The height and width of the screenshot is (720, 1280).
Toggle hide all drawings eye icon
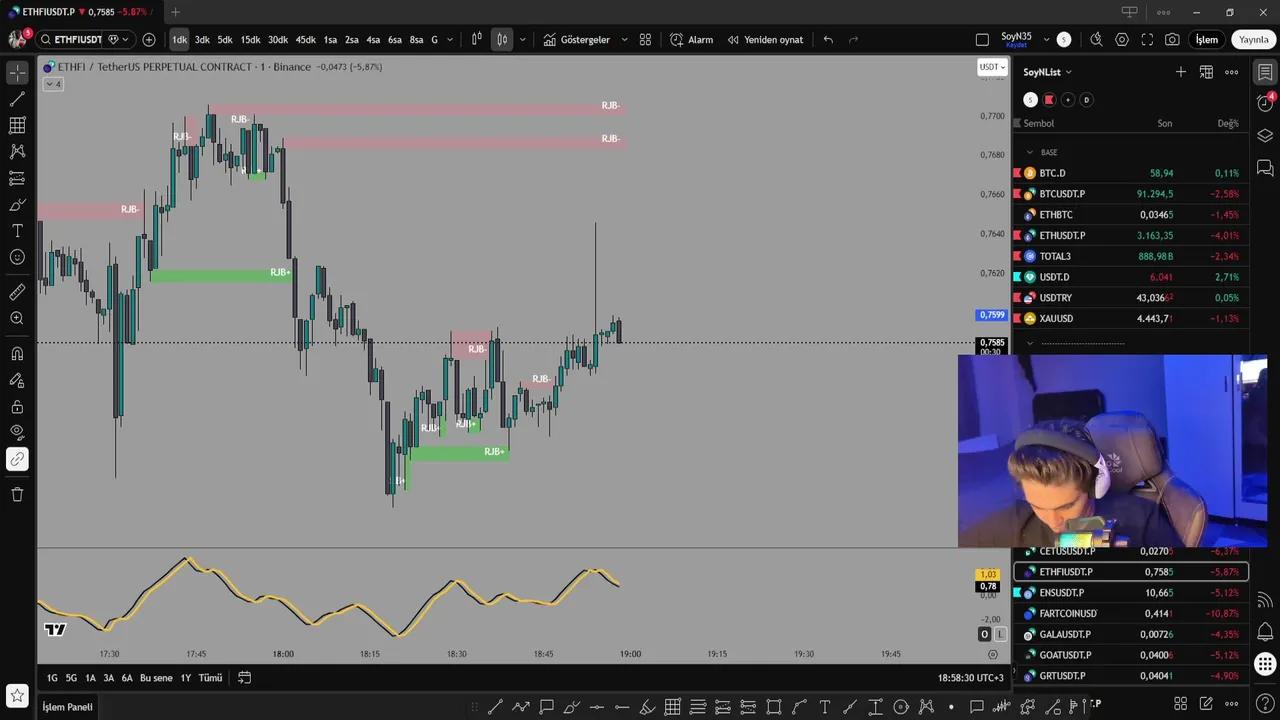click(x=17, y=433)
